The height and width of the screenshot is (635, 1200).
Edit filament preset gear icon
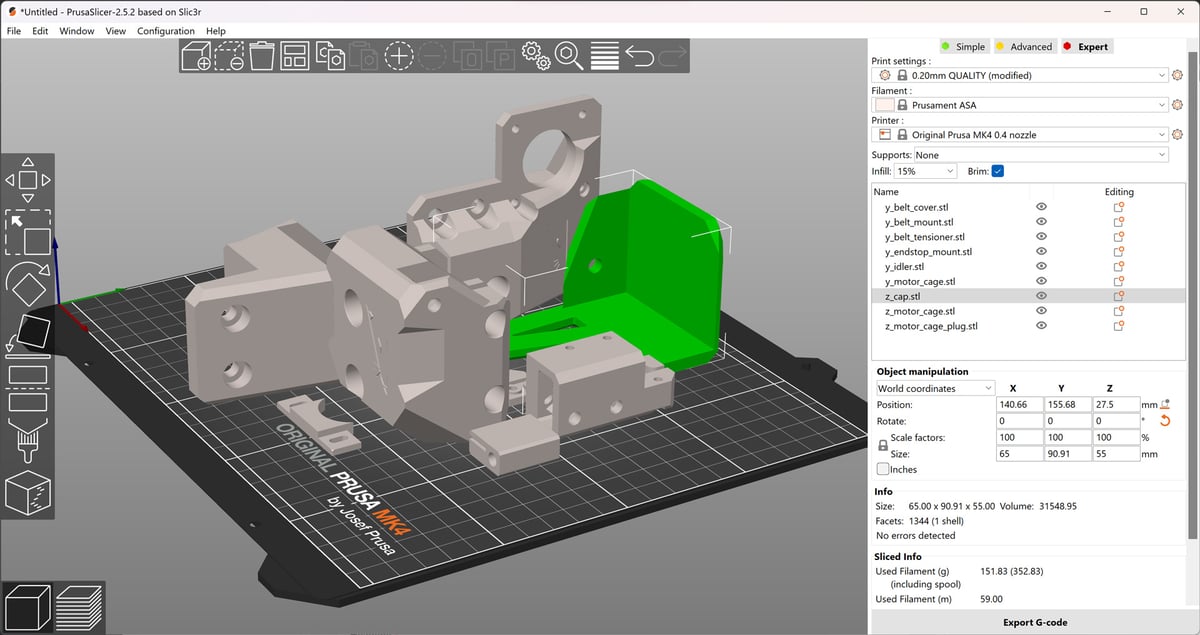point(1177,105)
